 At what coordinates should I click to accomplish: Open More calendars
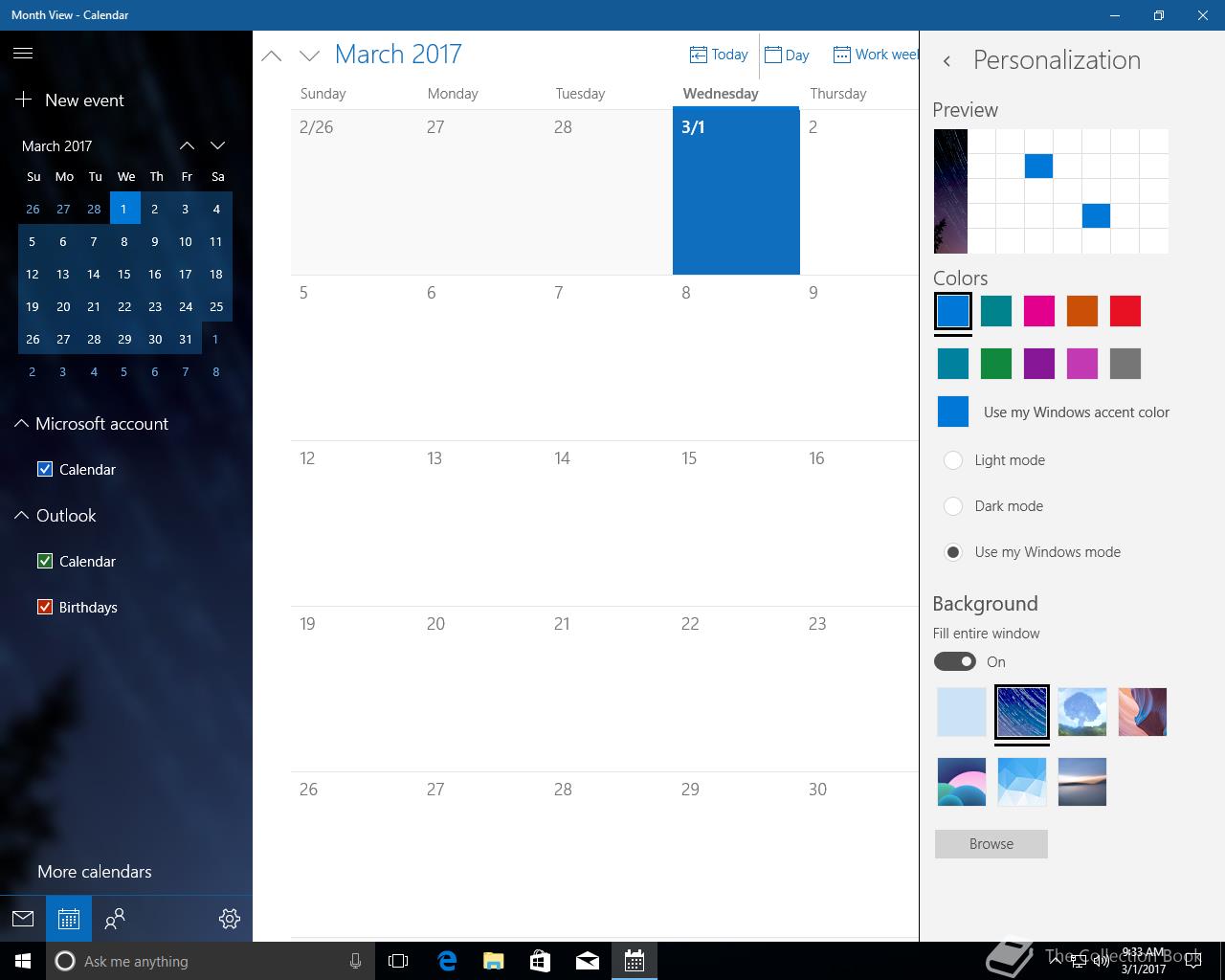pos(95,872)
